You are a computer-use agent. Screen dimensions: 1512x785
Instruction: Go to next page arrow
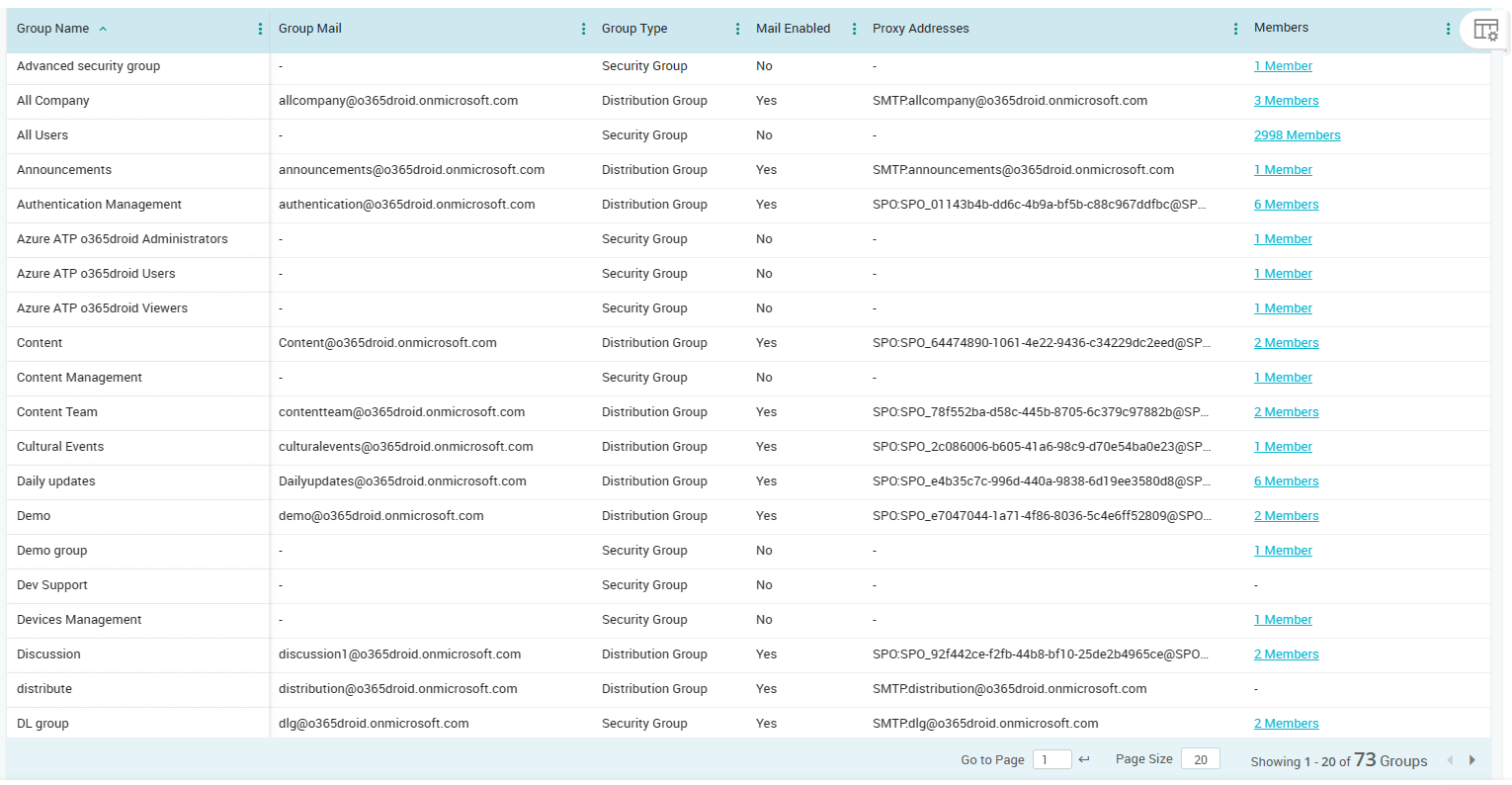pos(1471,760)
